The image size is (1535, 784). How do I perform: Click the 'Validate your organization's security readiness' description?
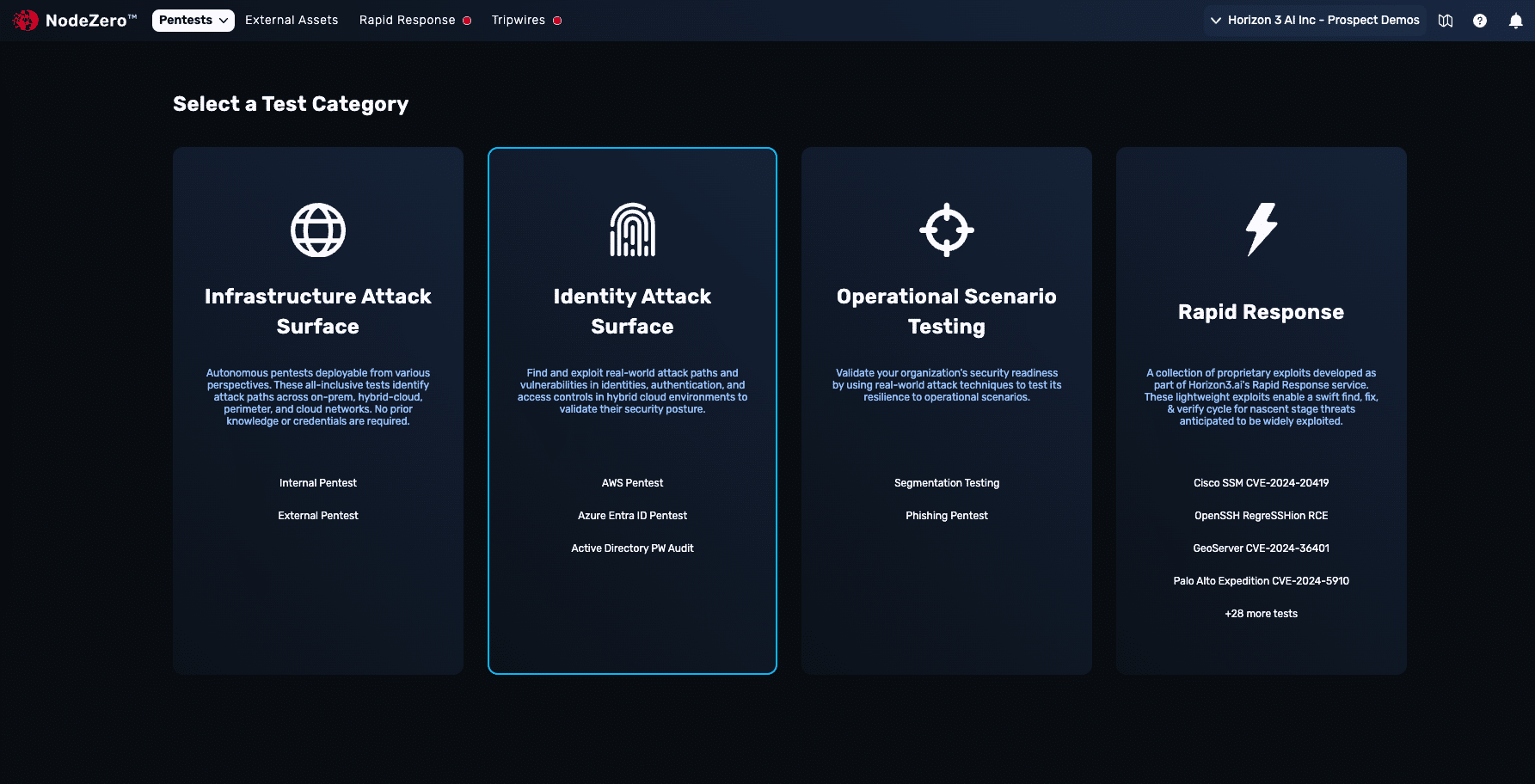click(x=947, y=385)
